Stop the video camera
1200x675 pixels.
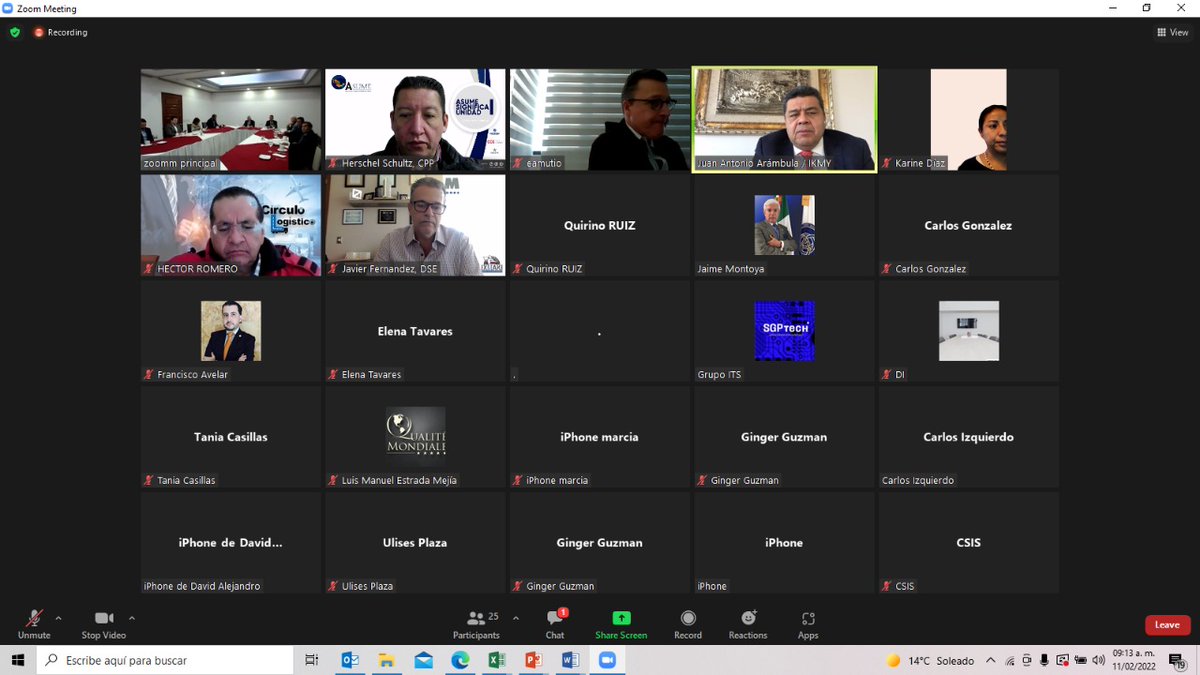(104, 624)
